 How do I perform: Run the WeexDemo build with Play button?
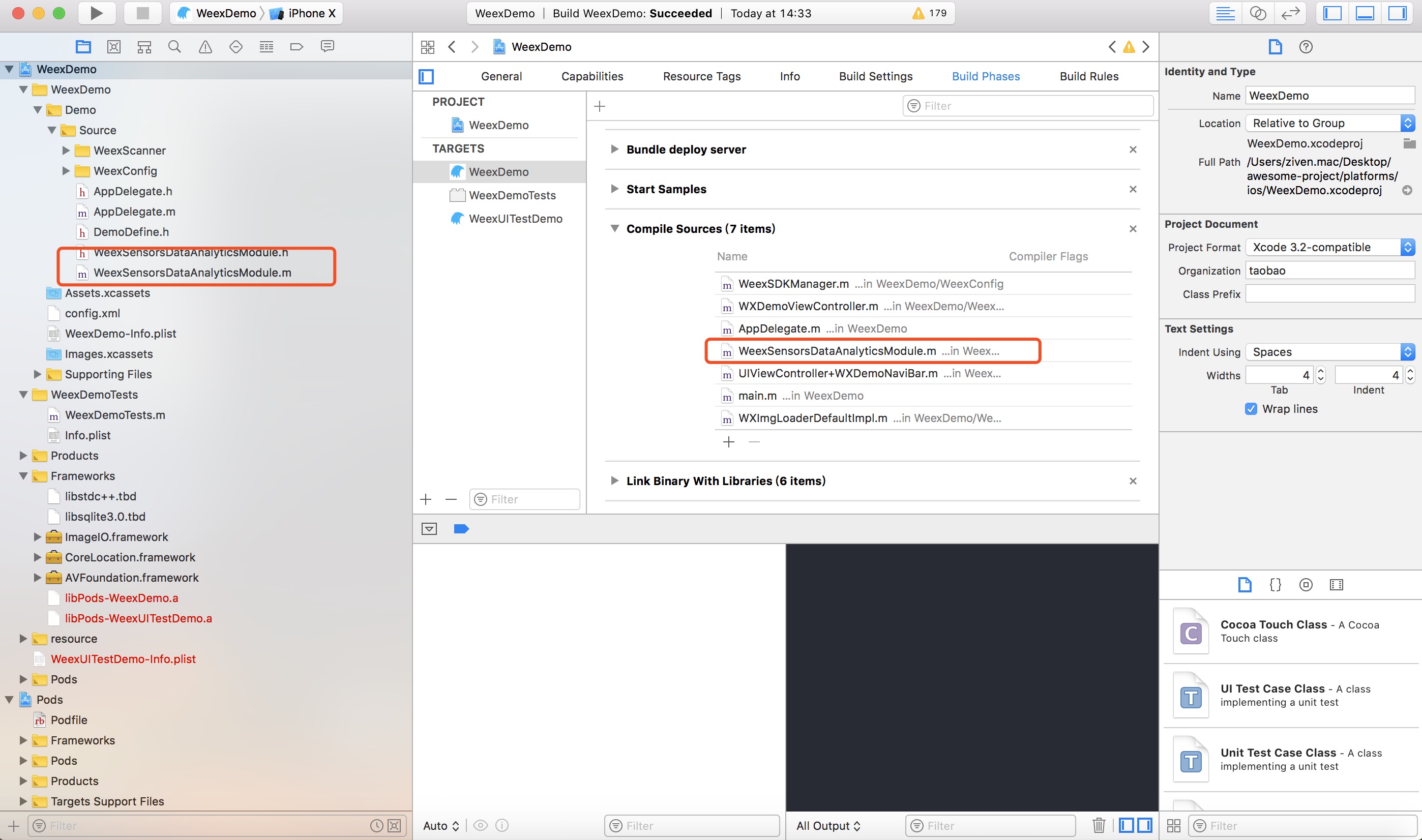click(96, 13)
